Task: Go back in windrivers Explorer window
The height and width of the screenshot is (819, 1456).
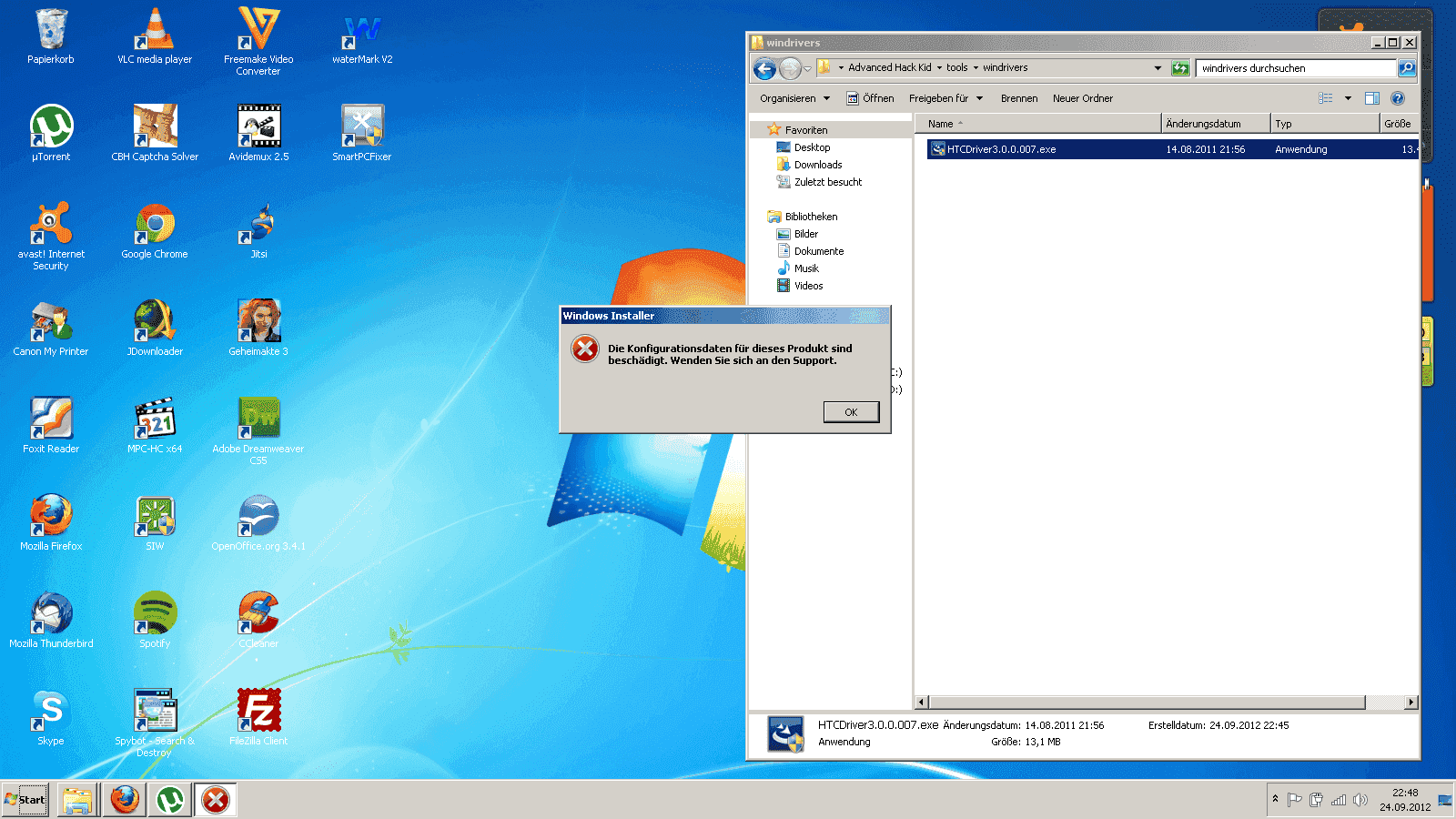Action: [x=764, y=68]
